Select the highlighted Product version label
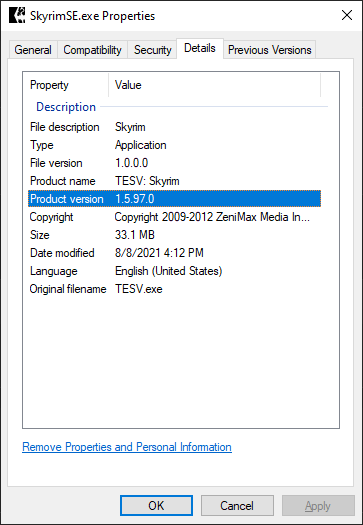The width and height of the screenshot is (363, 525). coord(67,199)
